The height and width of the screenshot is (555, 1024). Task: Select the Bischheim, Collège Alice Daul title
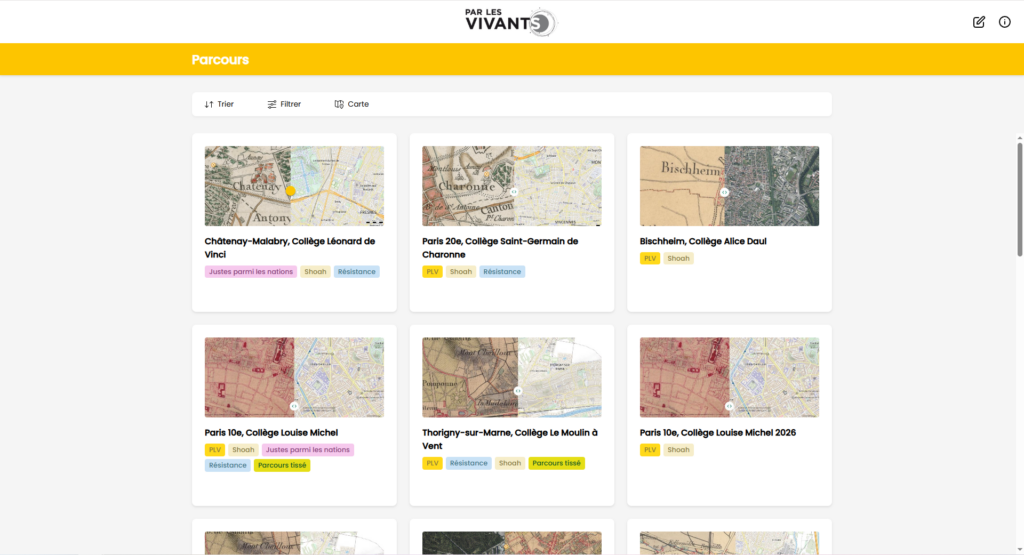click(703, 242)
